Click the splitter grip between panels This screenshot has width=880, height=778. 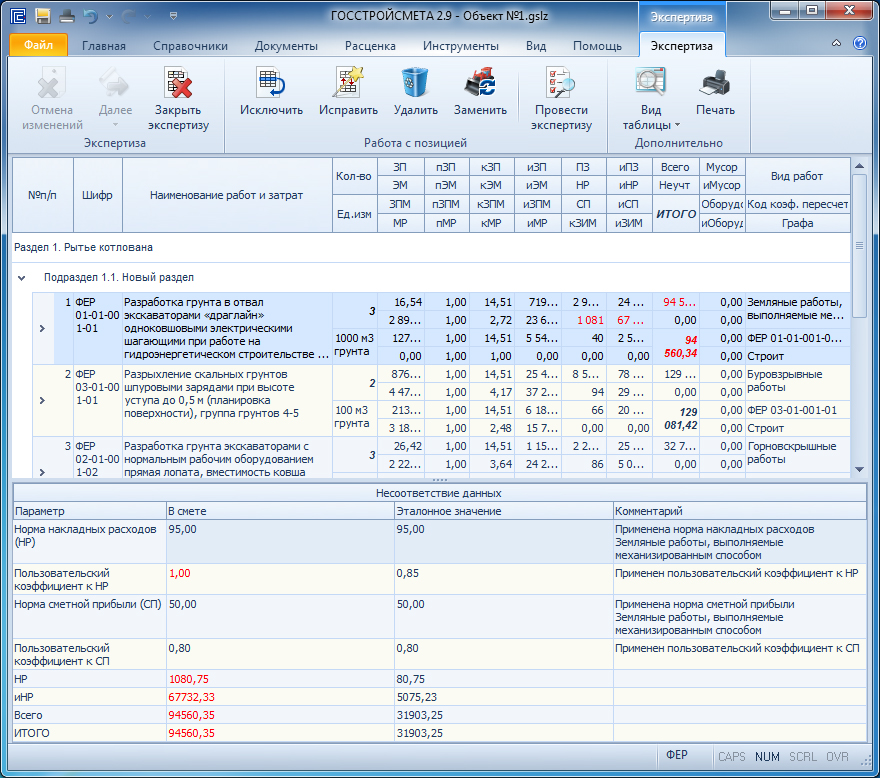click(x=440, y=480)
